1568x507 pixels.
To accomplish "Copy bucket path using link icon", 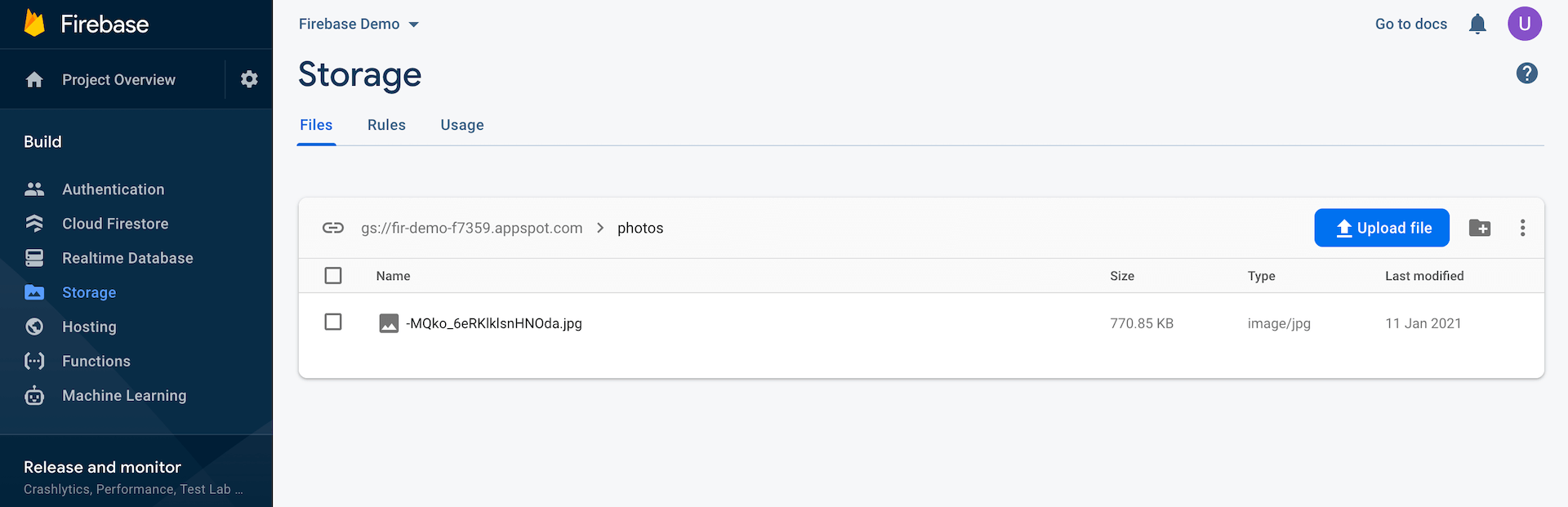I will pos(333,228).
